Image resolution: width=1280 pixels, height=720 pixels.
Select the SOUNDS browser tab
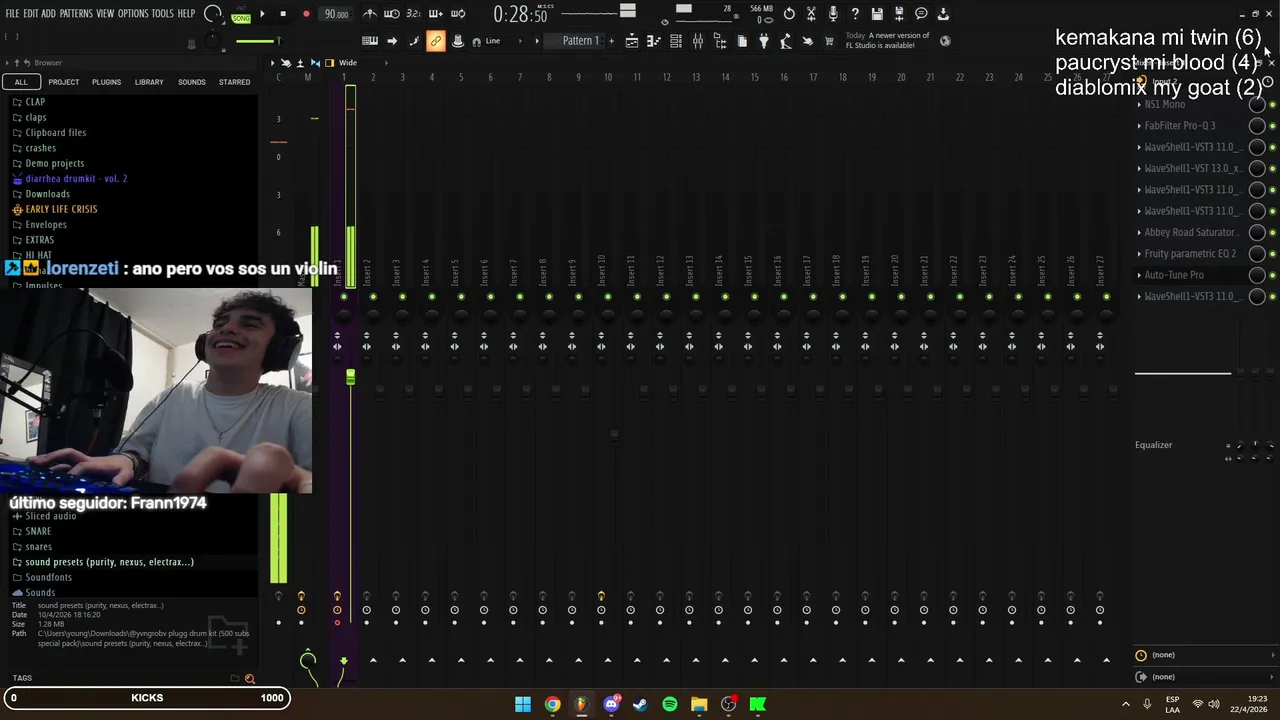(x=192, y=82)
